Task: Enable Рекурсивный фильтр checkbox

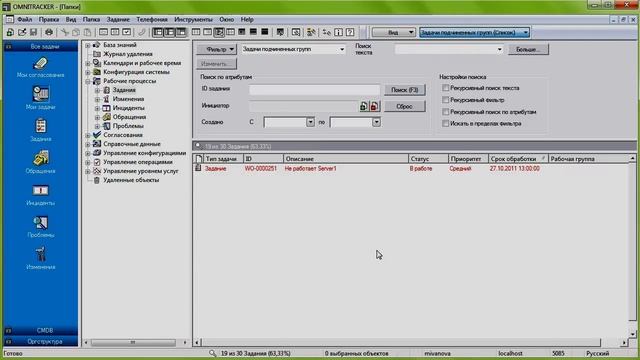Action: click(446, 100)
